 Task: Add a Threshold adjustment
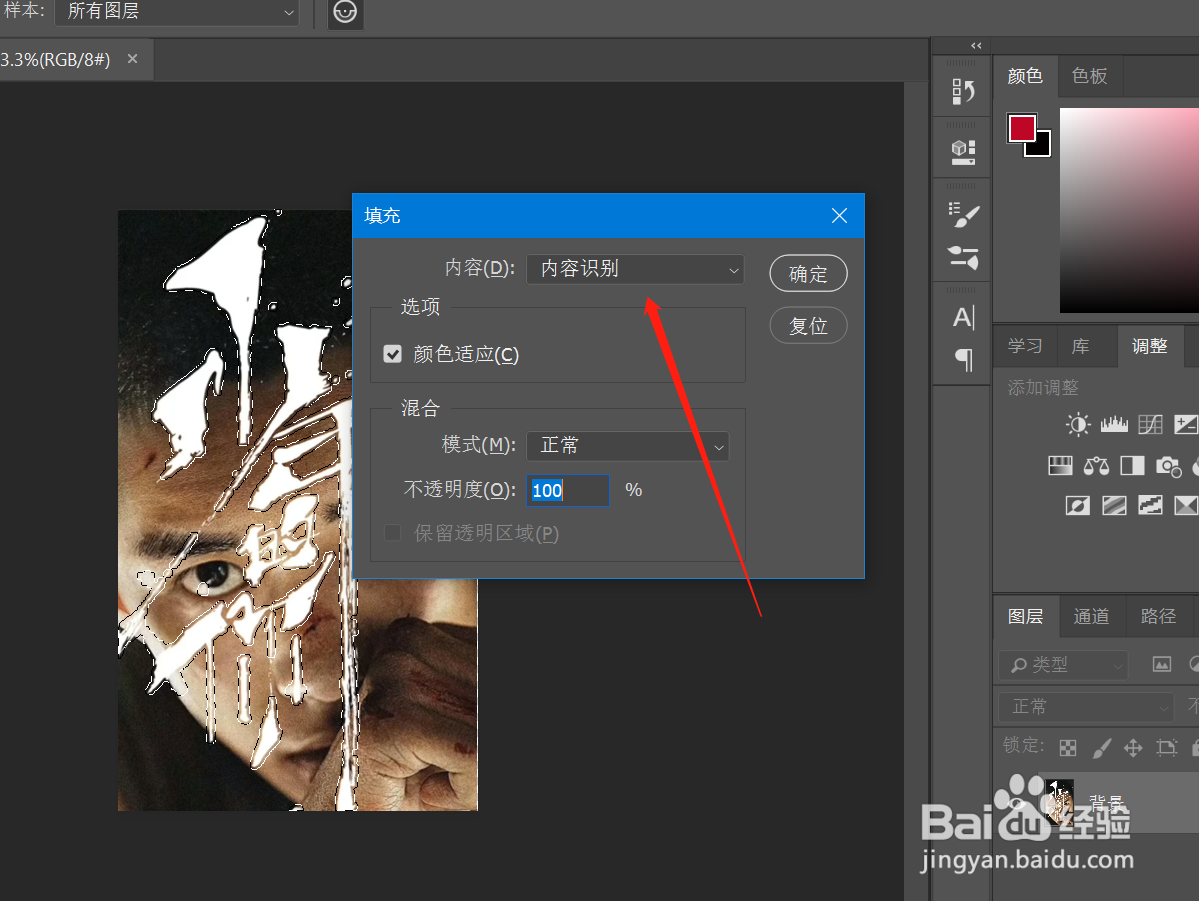coord(1150,506)
